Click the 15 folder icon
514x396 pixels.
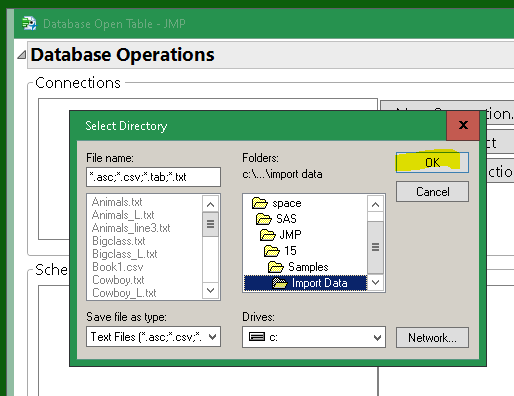tap(272, 251)
